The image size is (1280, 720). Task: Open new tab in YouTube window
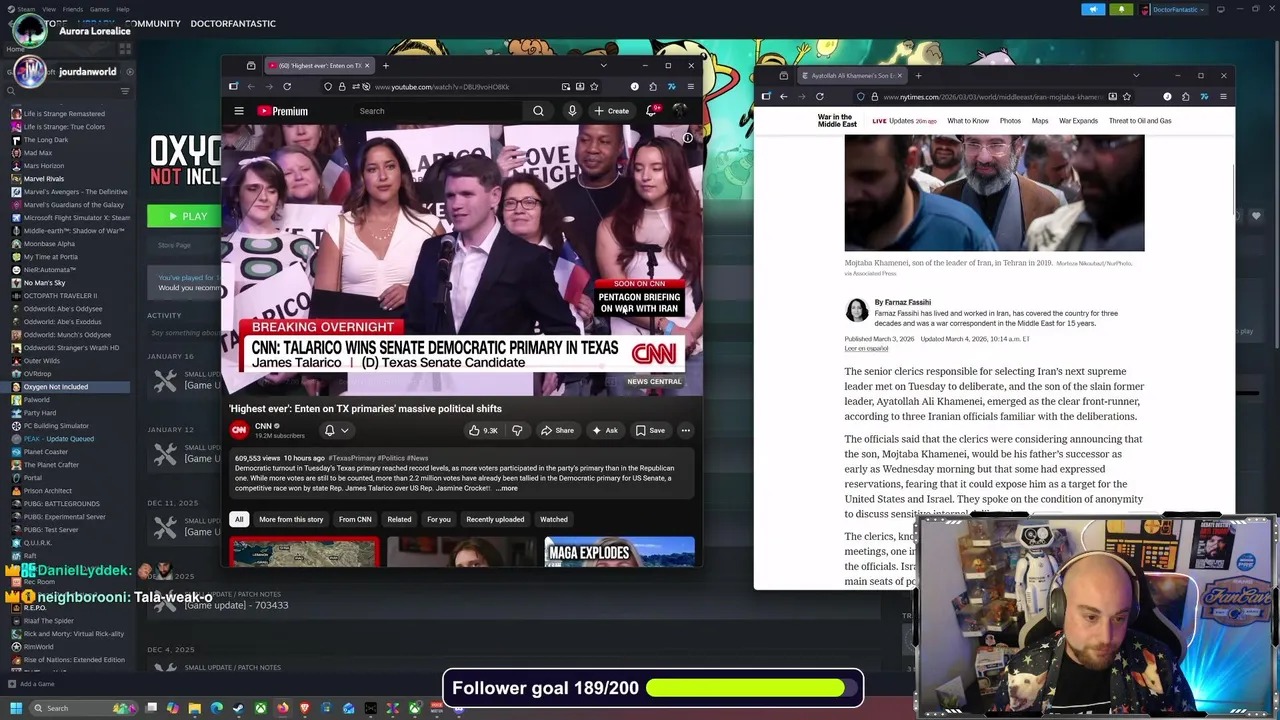385,66
